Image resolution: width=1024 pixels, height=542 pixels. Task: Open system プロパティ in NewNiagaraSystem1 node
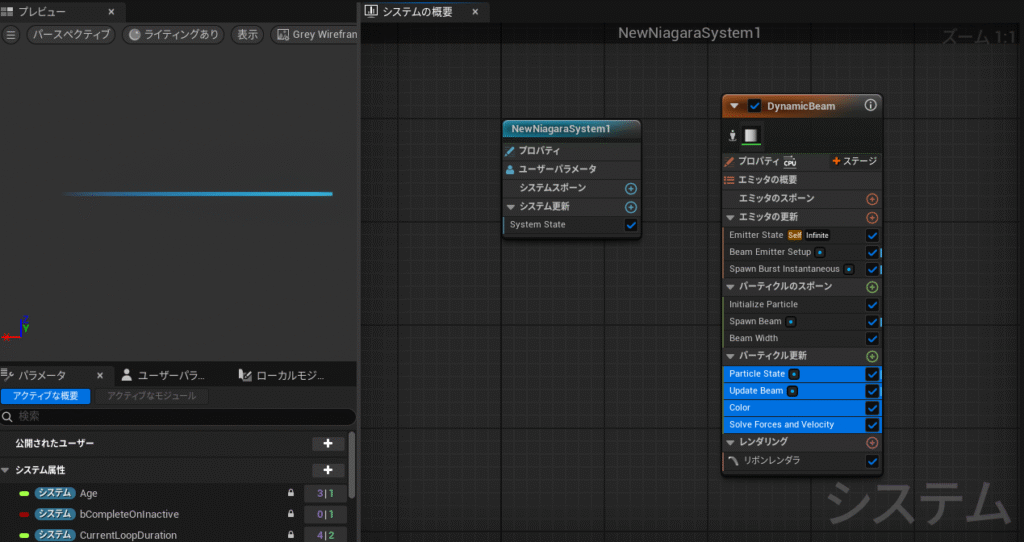[x=571, y=151]
